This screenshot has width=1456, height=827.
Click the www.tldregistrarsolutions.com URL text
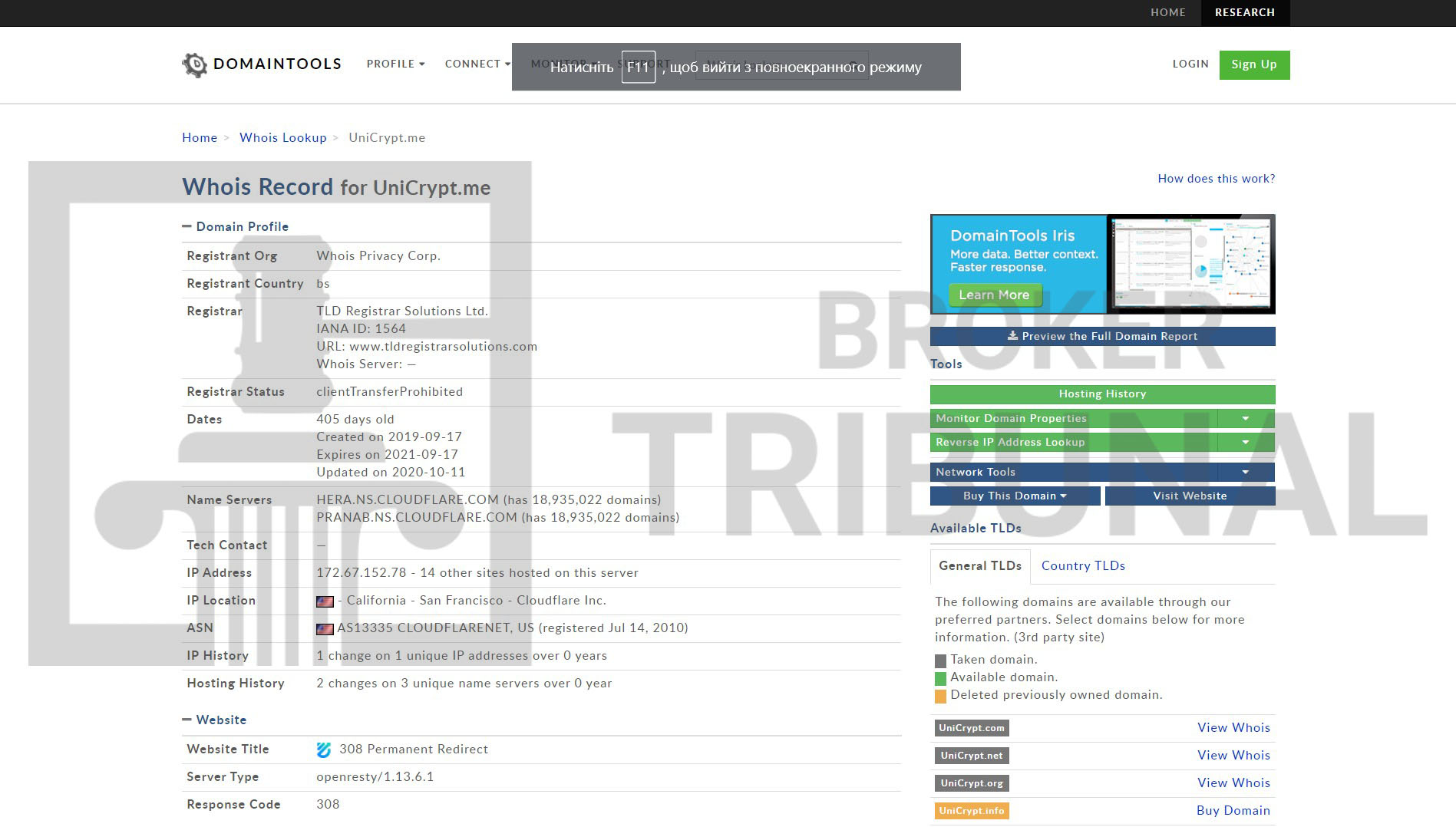[x=443, y=347]
